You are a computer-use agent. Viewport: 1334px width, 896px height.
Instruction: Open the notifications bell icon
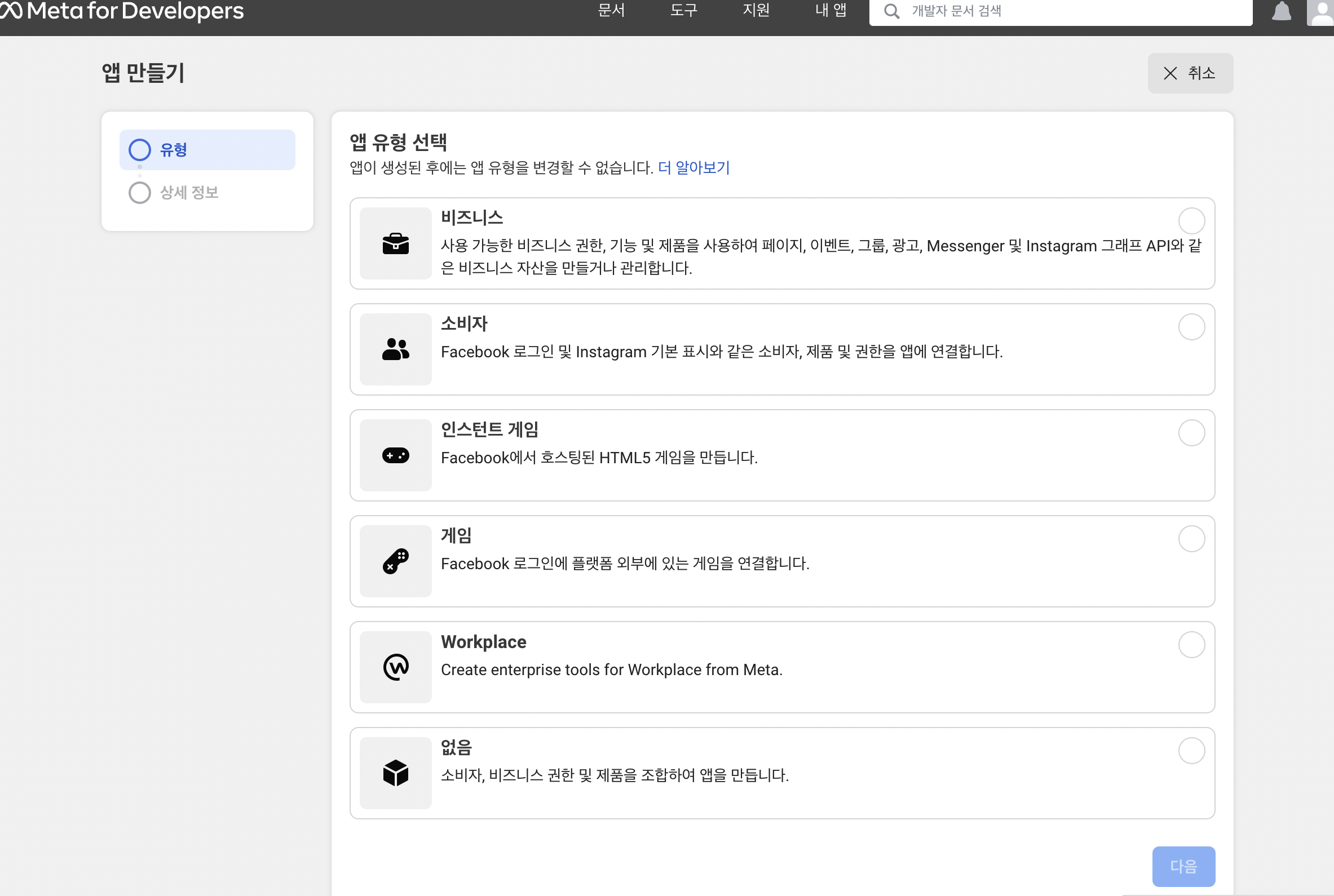(1281, 11)
